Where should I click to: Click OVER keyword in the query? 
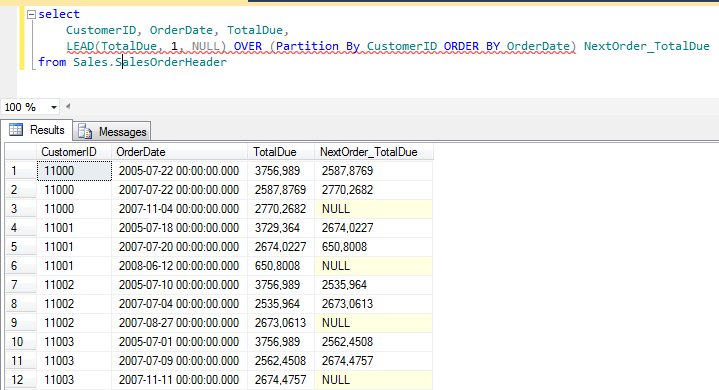coord(248,46)
